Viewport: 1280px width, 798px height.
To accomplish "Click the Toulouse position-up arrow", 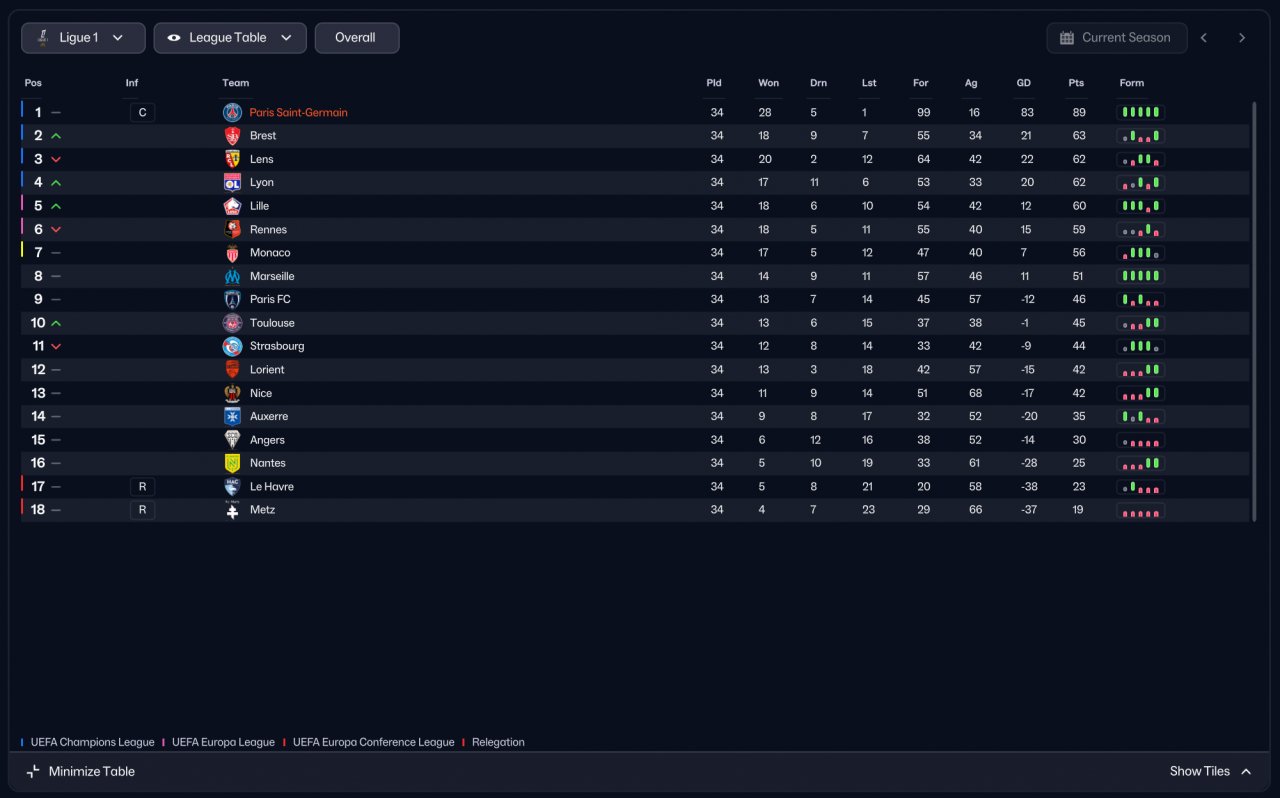I will coord(56,323).
